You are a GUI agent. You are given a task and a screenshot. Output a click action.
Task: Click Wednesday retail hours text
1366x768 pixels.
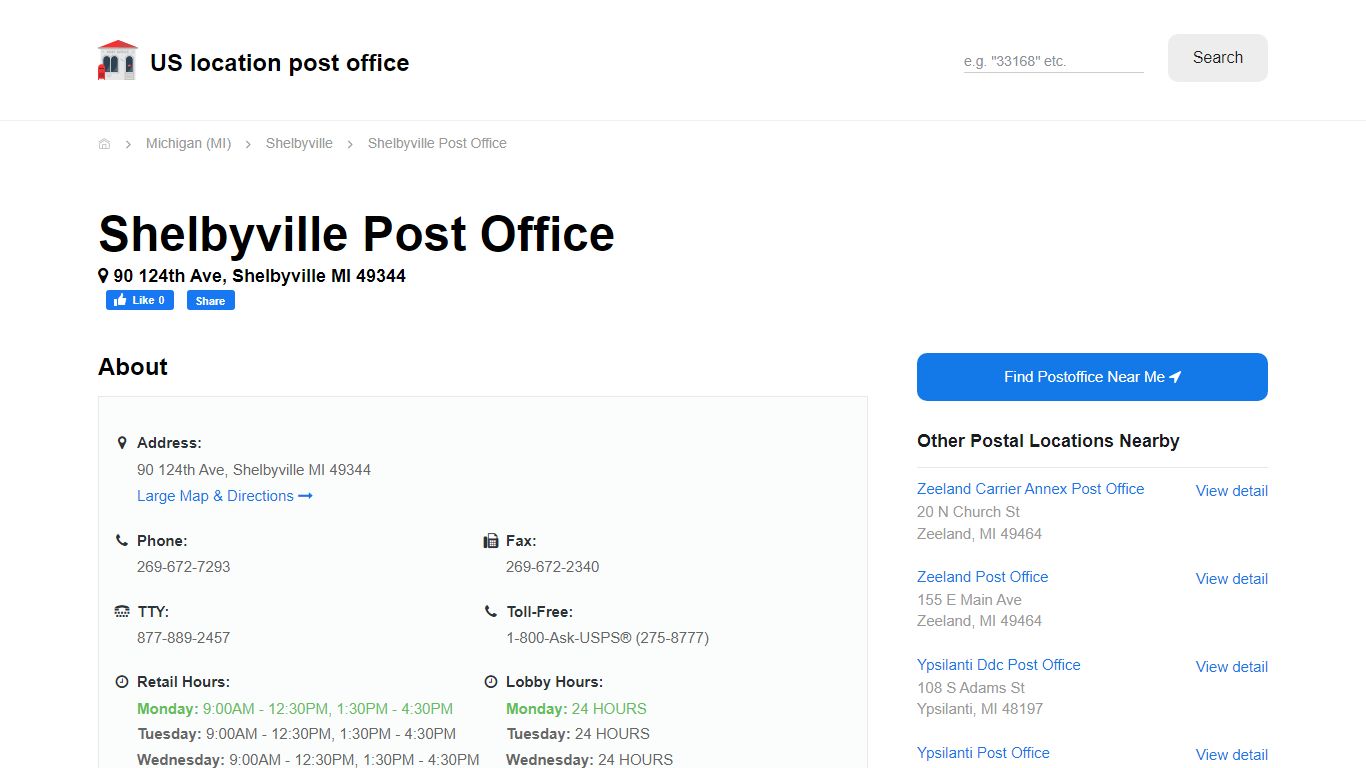[308, 760]
